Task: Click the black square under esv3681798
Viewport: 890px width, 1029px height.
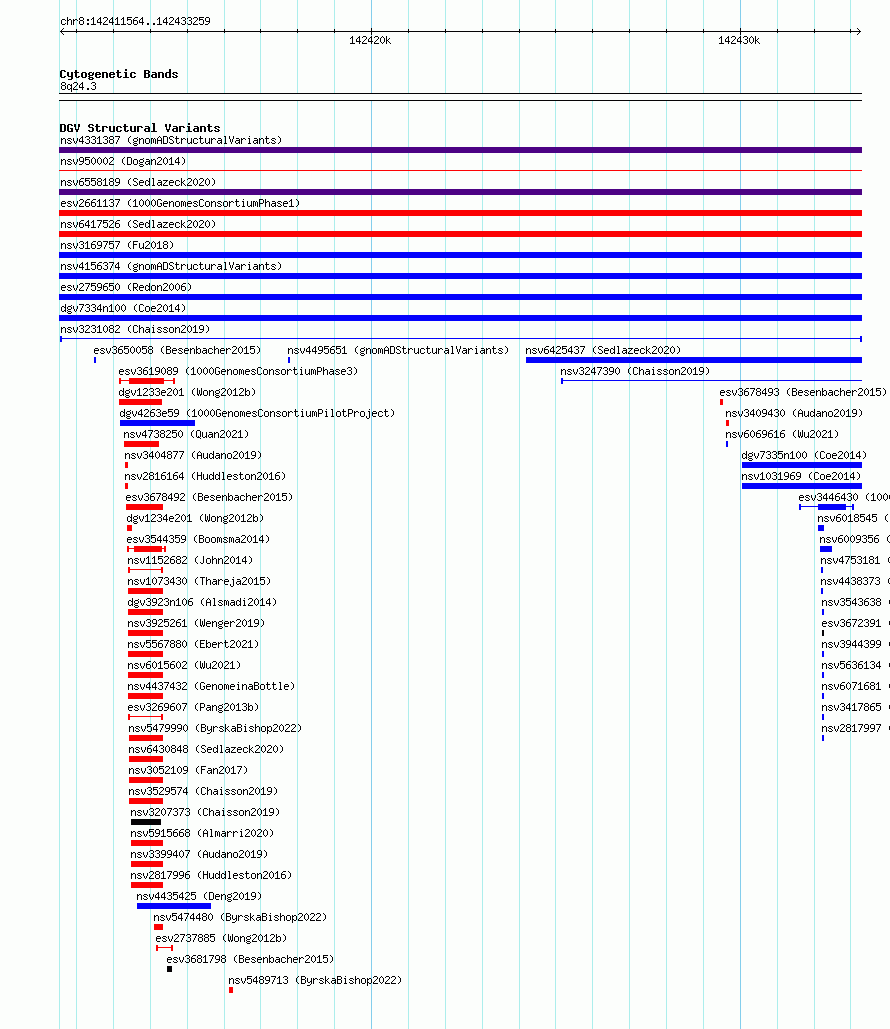Action: [x=169, y=969]
